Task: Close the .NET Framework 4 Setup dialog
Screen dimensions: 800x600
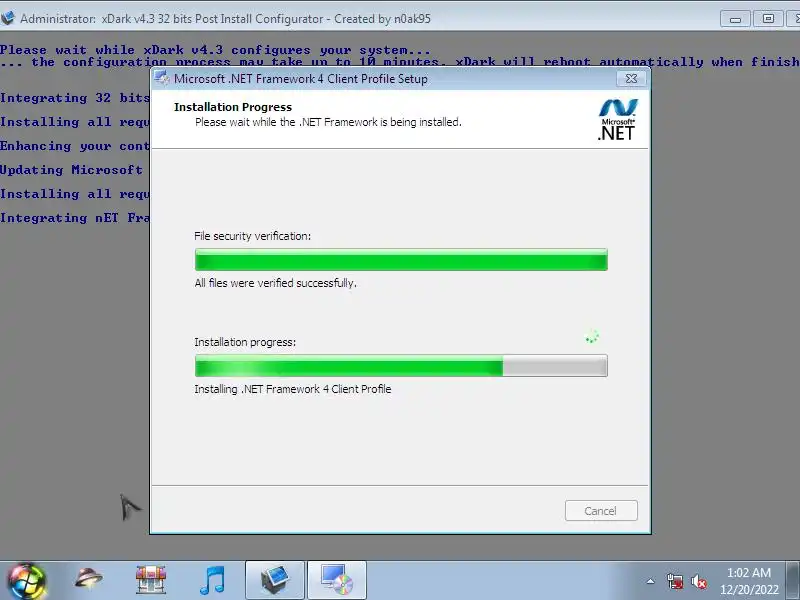Action: pyautogui.click(x=631, y=79)
